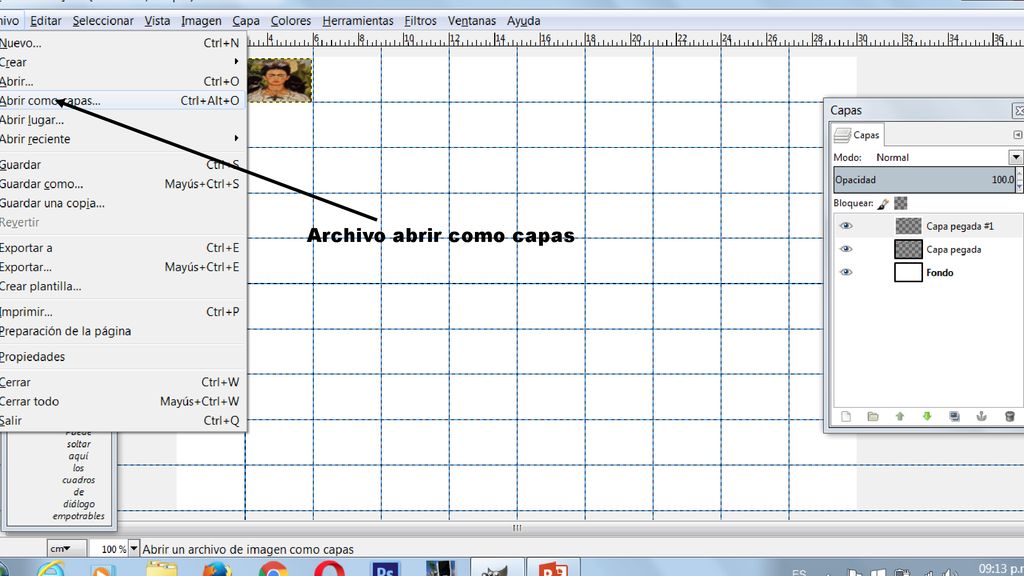The height and width of the screenshot is (576, 1024).
Task: Raise the layer with up arrow icon
Action: point(900,417)
